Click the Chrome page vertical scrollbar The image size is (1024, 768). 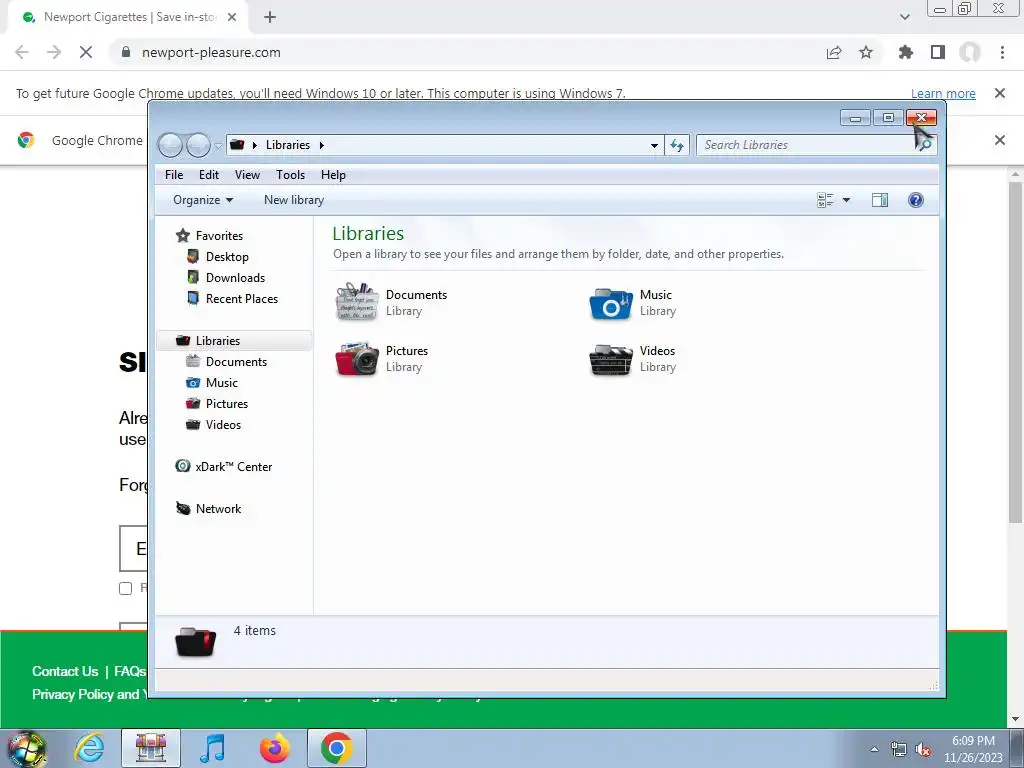pos(1015,353)
